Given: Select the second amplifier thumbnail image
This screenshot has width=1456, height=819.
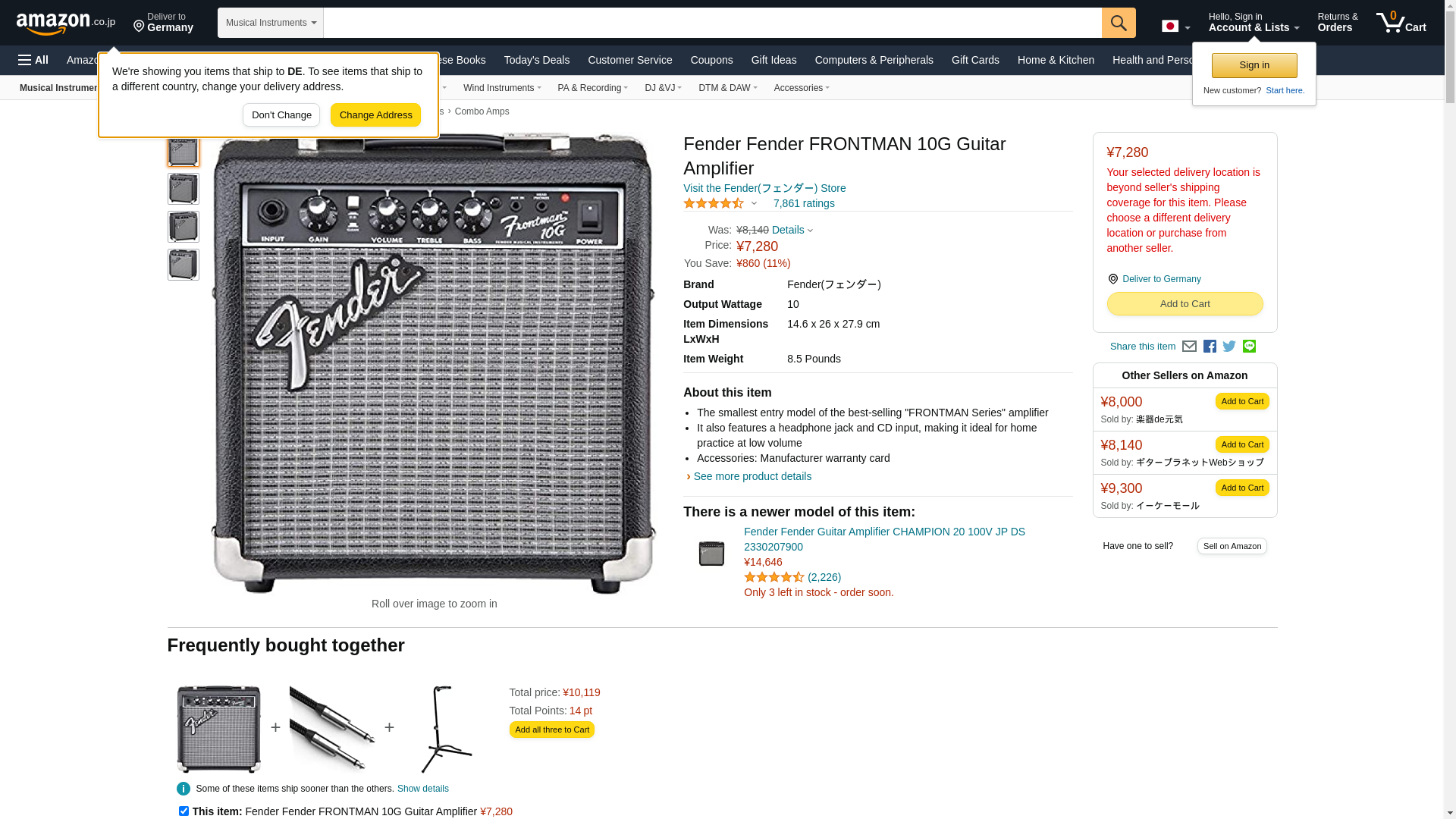Looking at the screenshot, I should tap(184, 189).
